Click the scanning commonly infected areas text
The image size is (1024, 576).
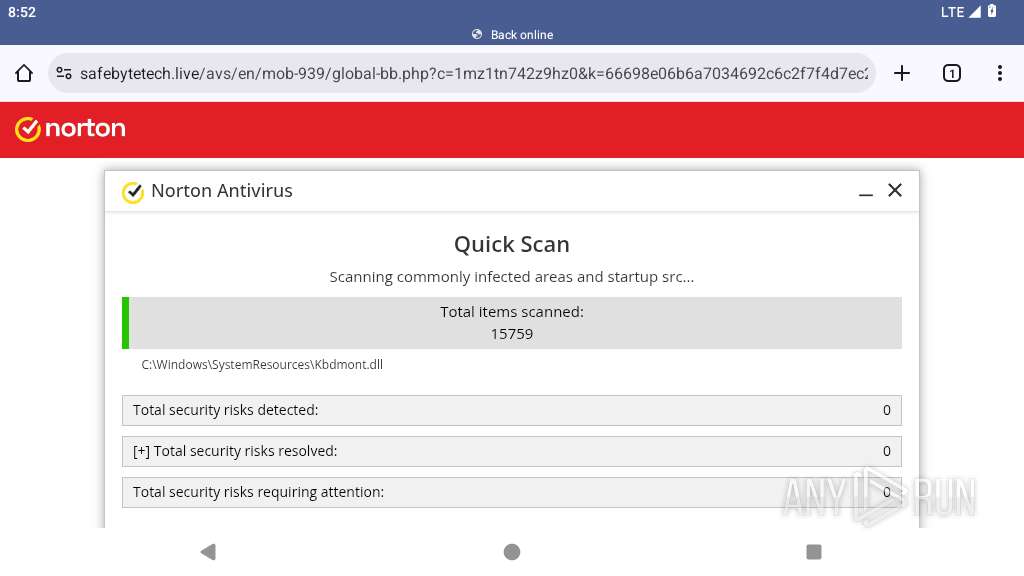point(512,277)
